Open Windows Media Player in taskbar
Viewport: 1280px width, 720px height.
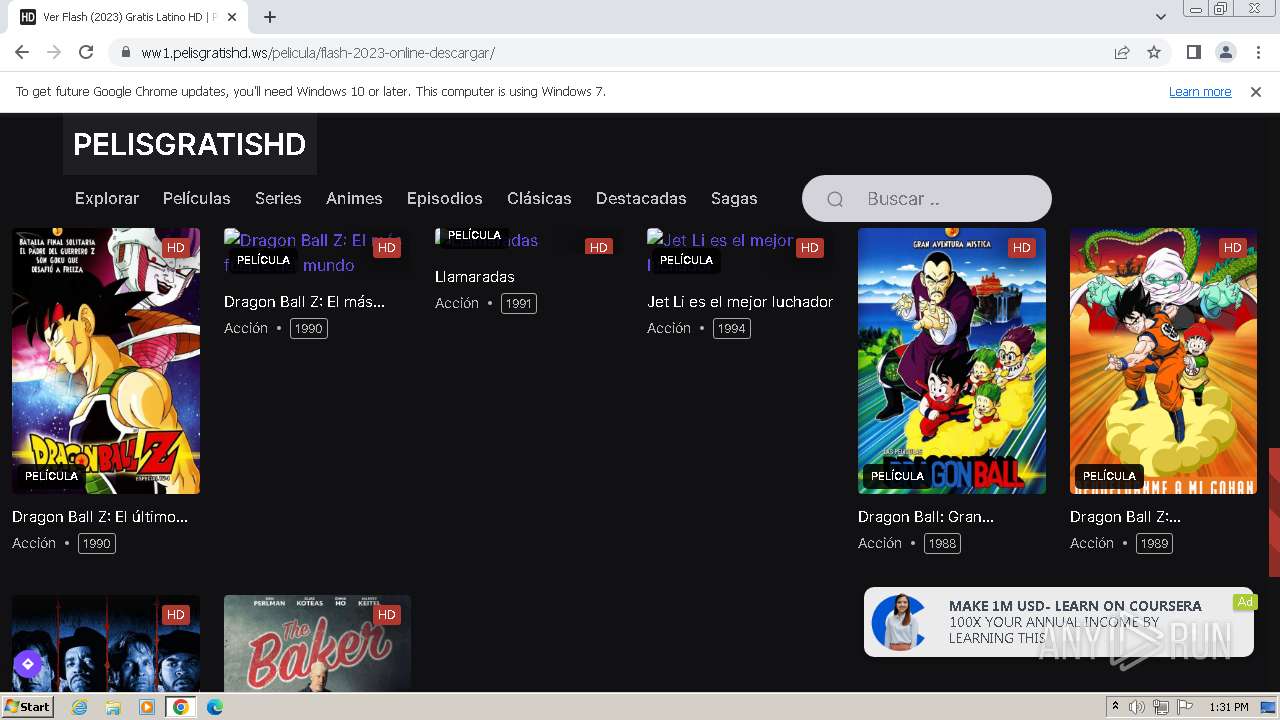click(x=147, y=707)
